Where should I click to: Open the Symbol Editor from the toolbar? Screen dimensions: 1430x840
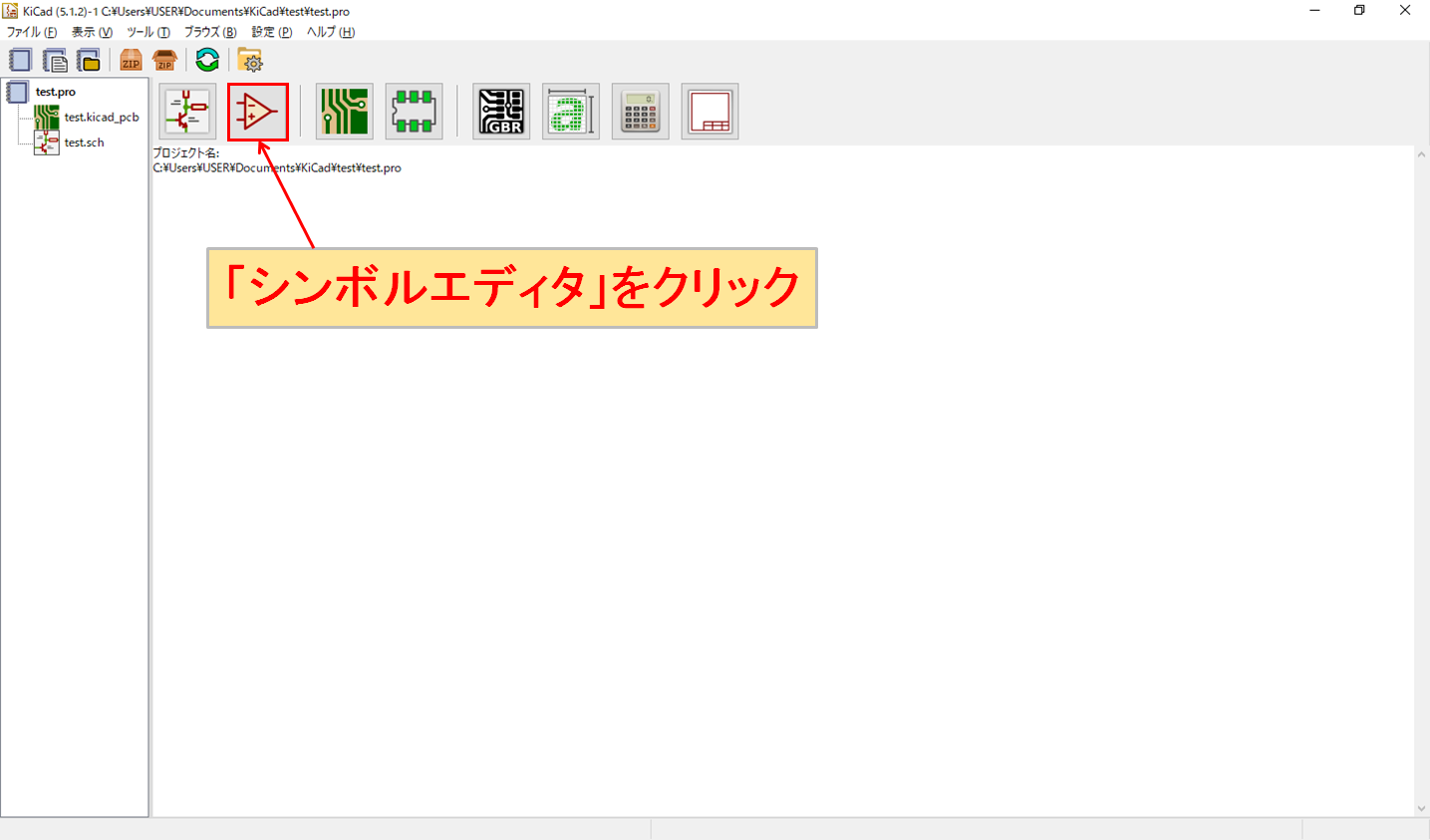(x=257, y=111)
